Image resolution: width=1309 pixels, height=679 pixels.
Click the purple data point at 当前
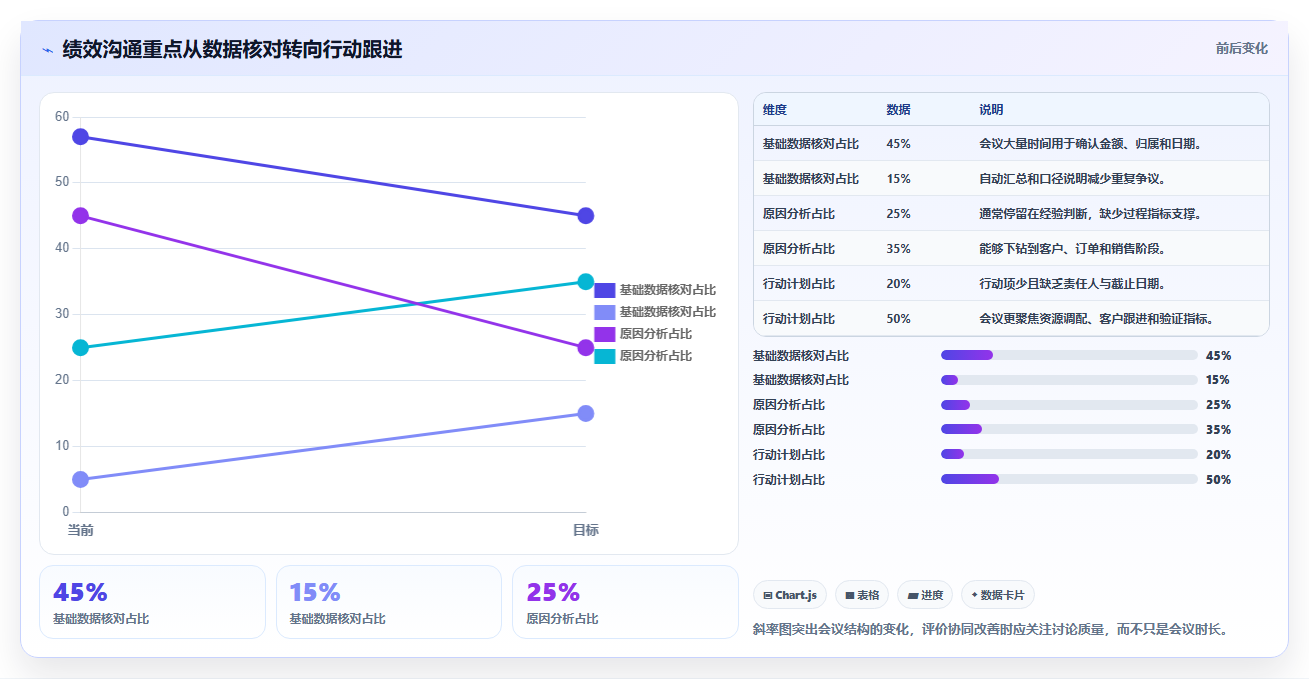[81, 216]
